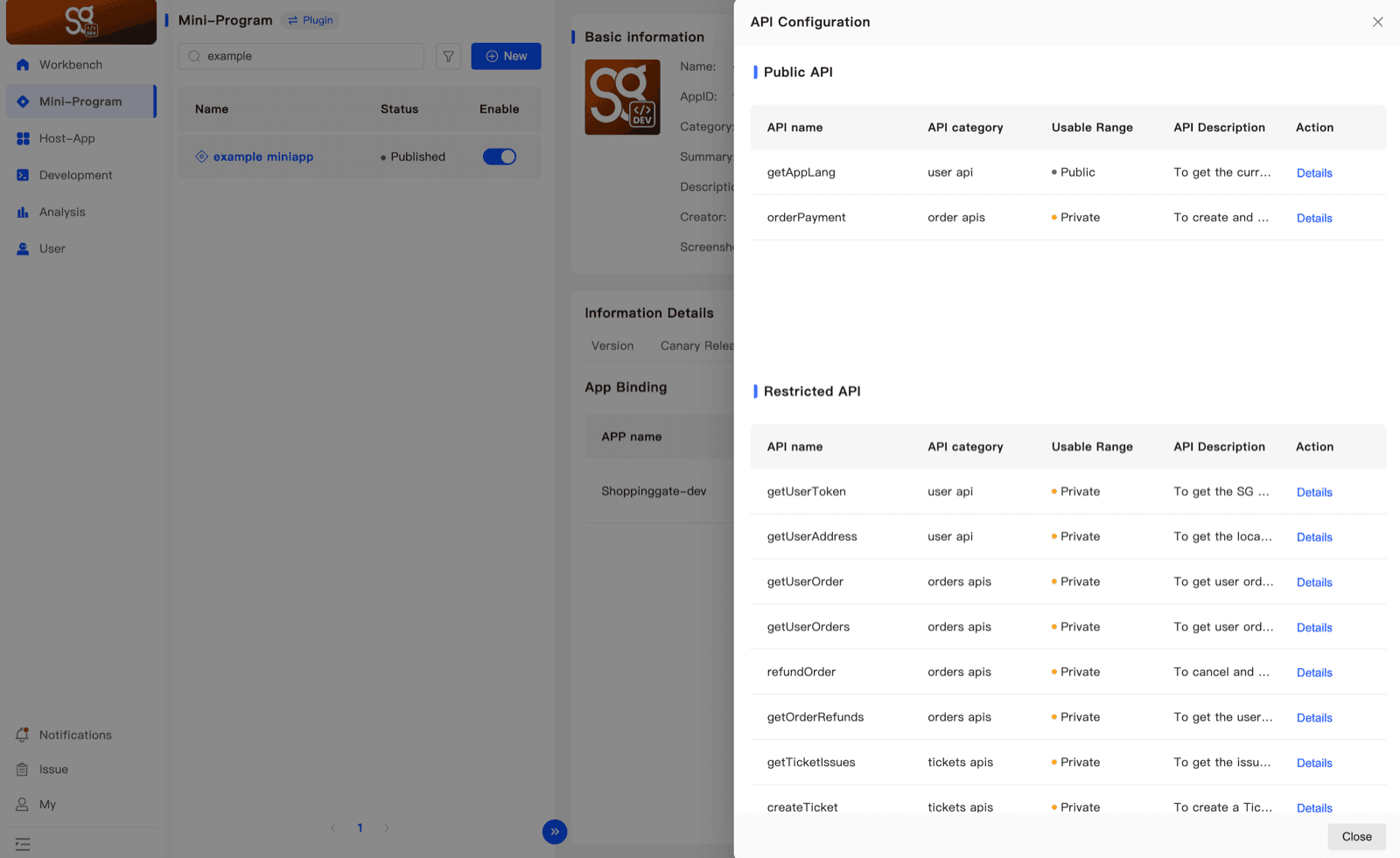Click the My profile icon
The image size is (1400, 858).
click(23, 804)
